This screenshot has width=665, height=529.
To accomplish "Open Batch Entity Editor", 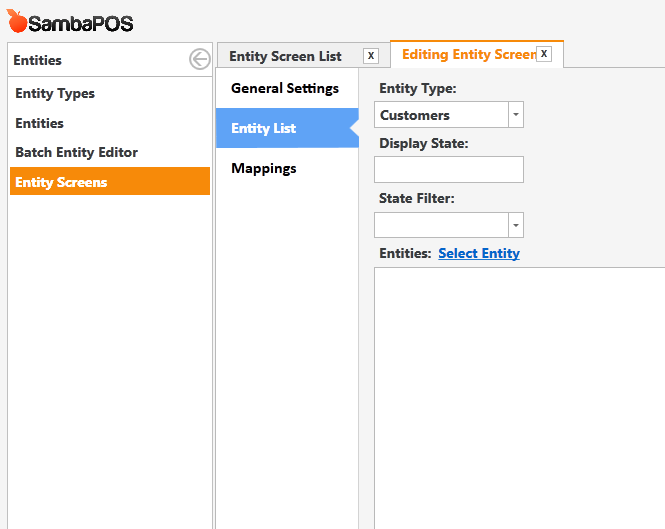I will click(x=76, y=152).
